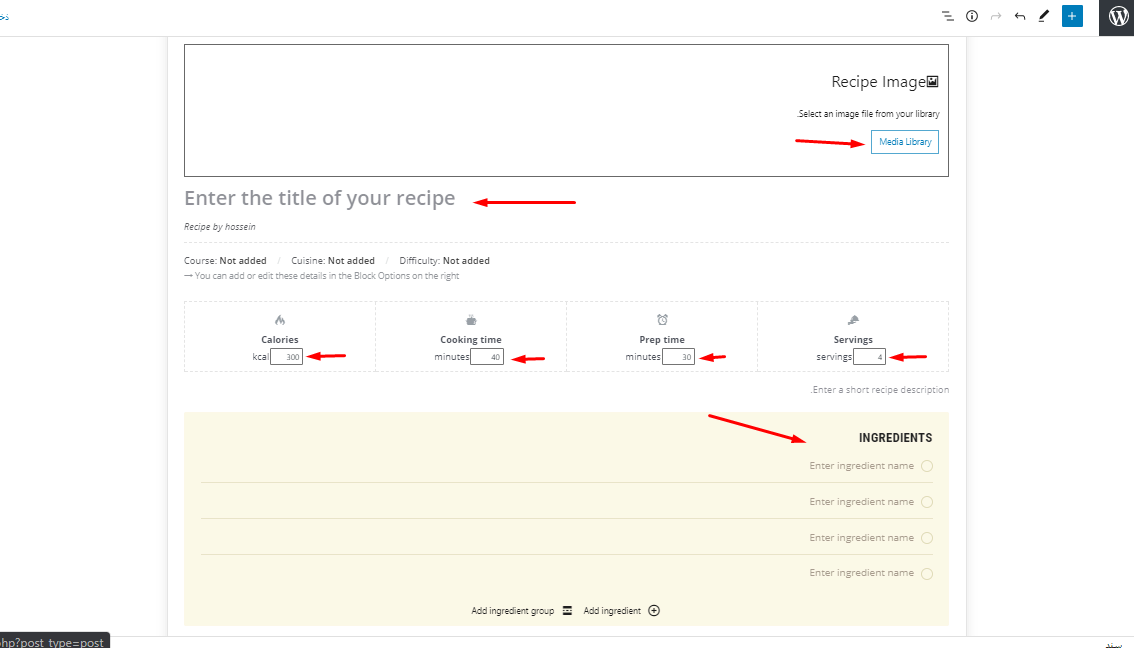Click the image icon beside Recipe Image
The width and height of the screenshot is (1134, 648).
(x=933, y=82)
